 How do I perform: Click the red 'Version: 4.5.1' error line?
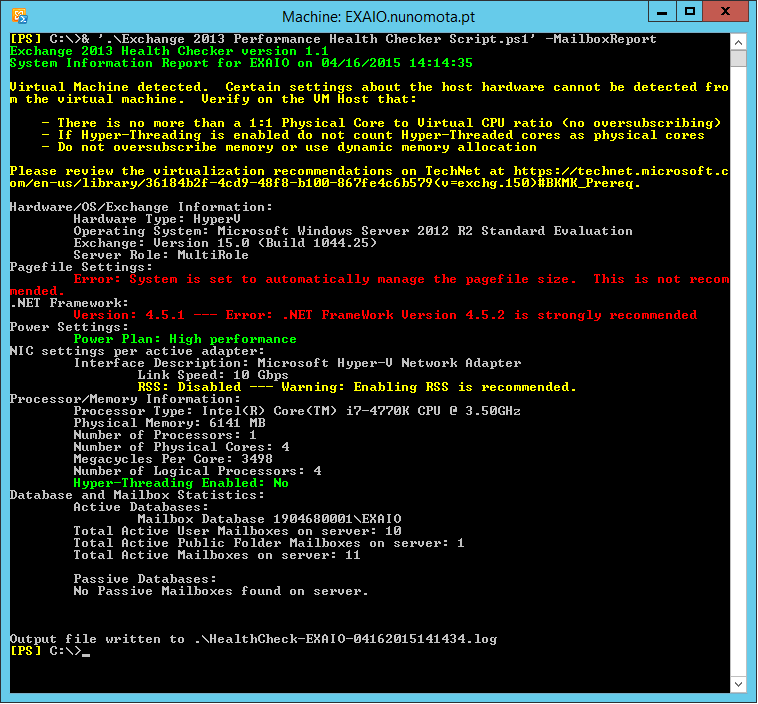click(x=385, y=315)
